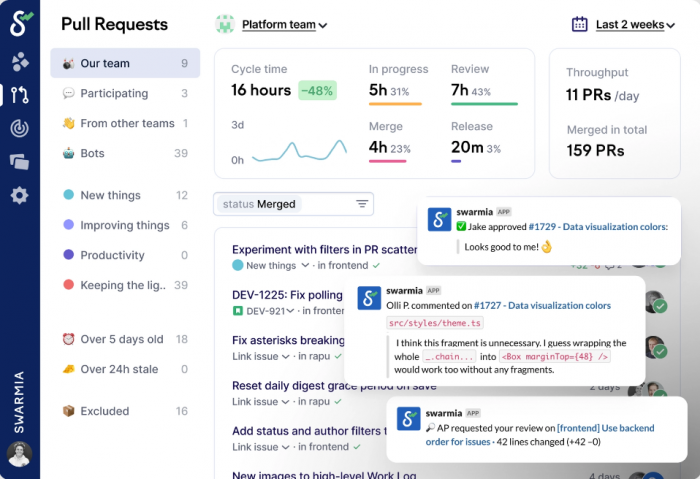The height and width of the screenshot is (479, 700).
Task: Open the stacked cards sidebar icon
Action: [20, 162]
